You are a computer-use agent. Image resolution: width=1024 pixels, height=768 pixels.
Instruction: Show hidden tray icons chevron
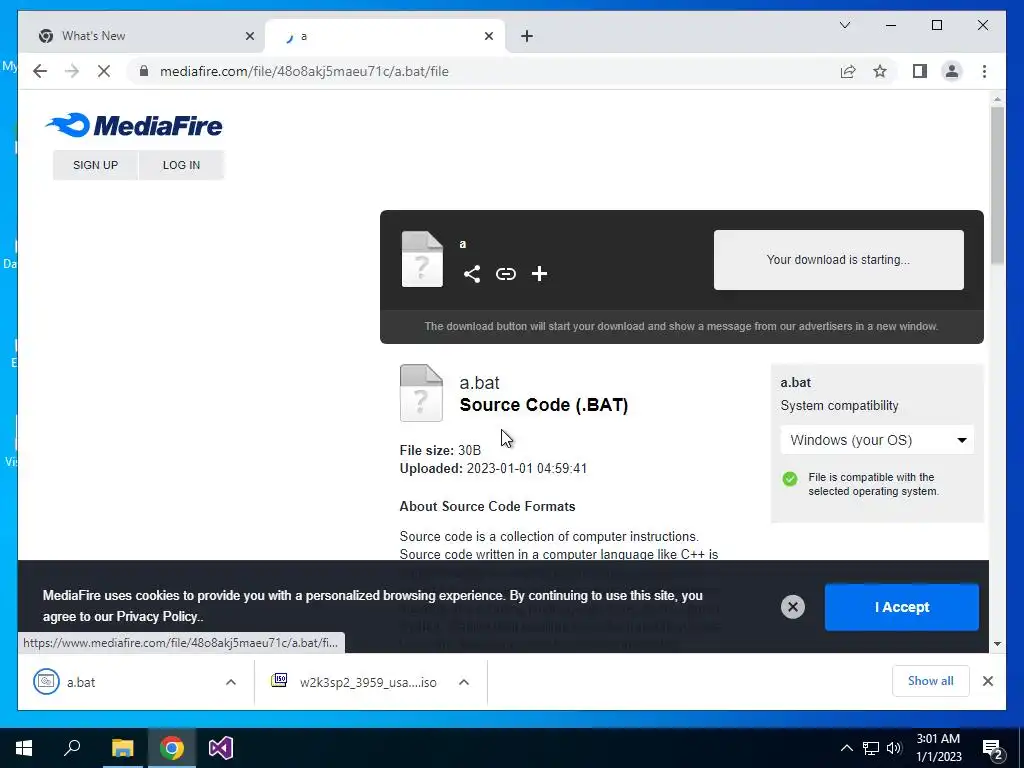(846, 748)
